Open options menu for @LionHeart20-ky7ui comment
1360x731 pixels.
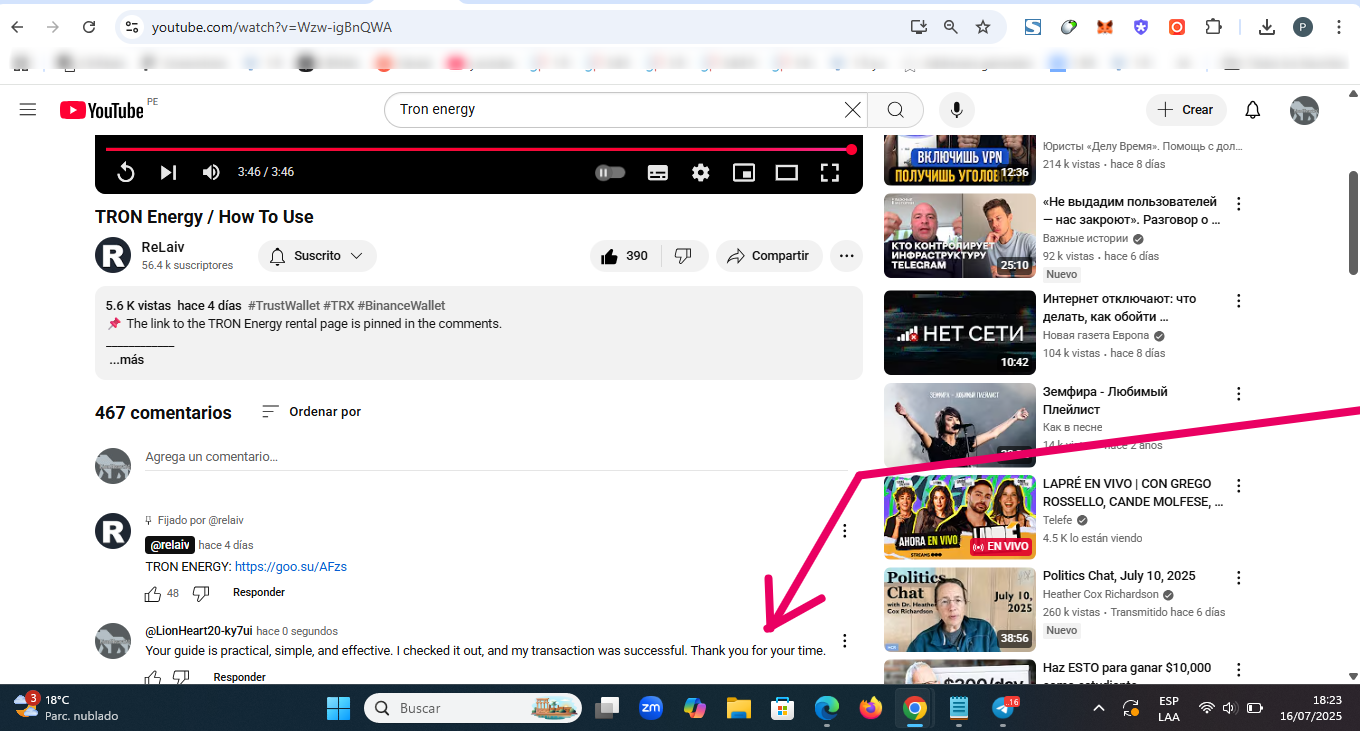pyautogui.click(x=845, y=641)
